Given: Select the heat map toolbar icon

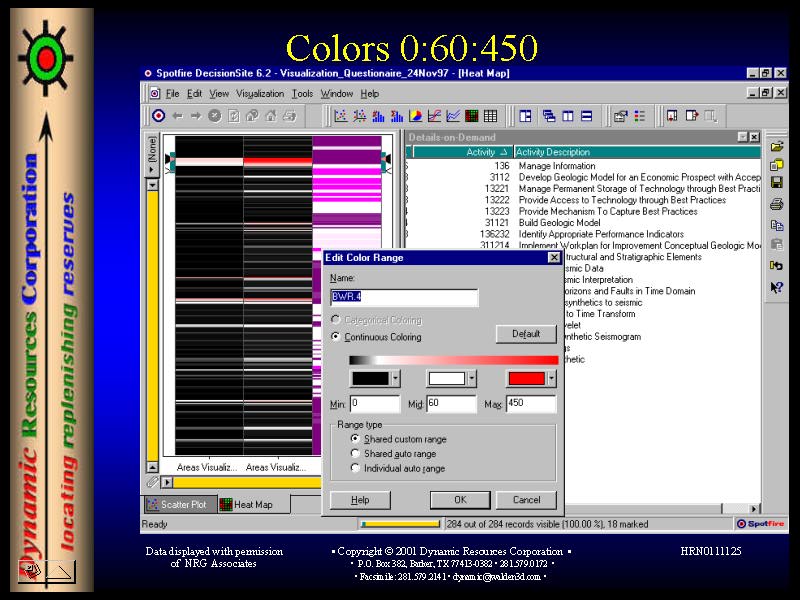Looking at the screenshot, I should point(471,116).
